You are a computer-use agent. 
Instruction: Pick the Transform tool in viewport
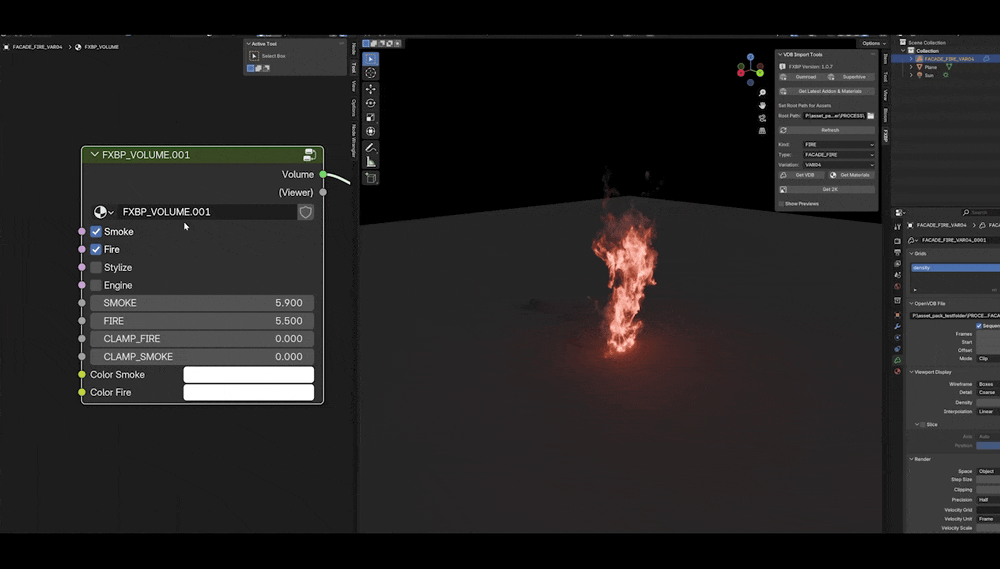[x=371, y=131]
